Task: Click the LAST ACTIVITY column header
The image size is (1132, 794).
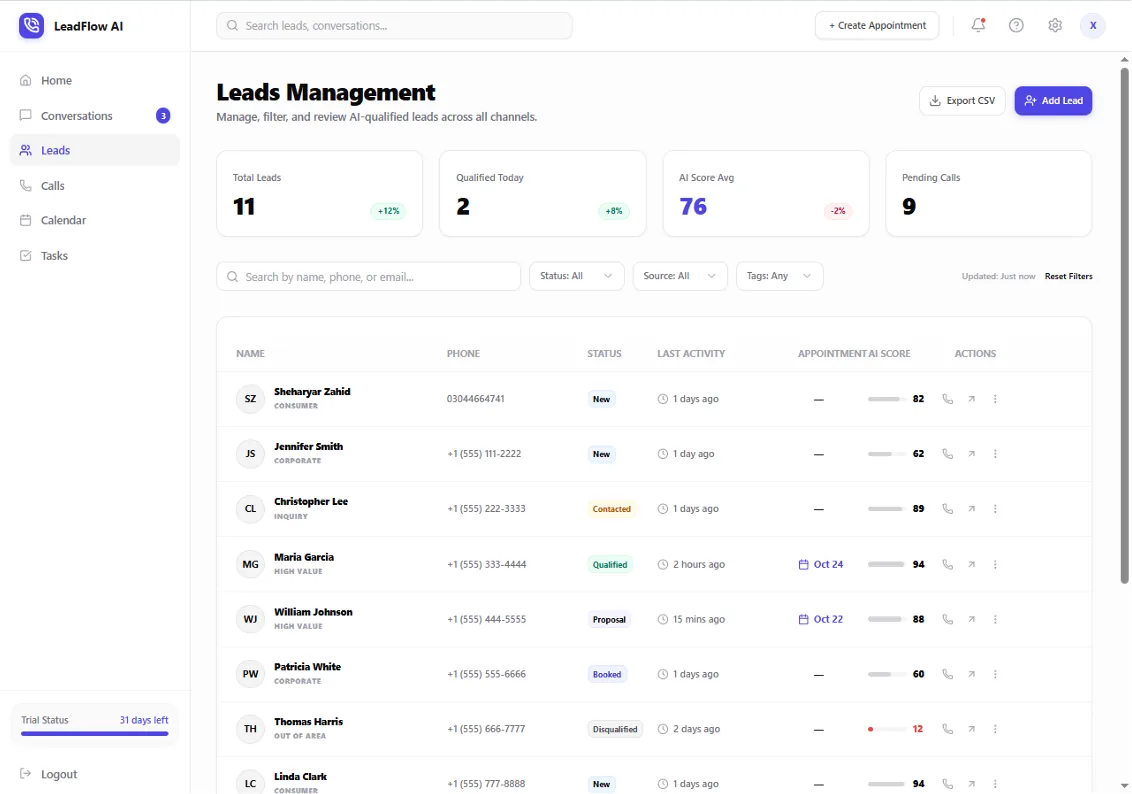Action: pos(691,354)
